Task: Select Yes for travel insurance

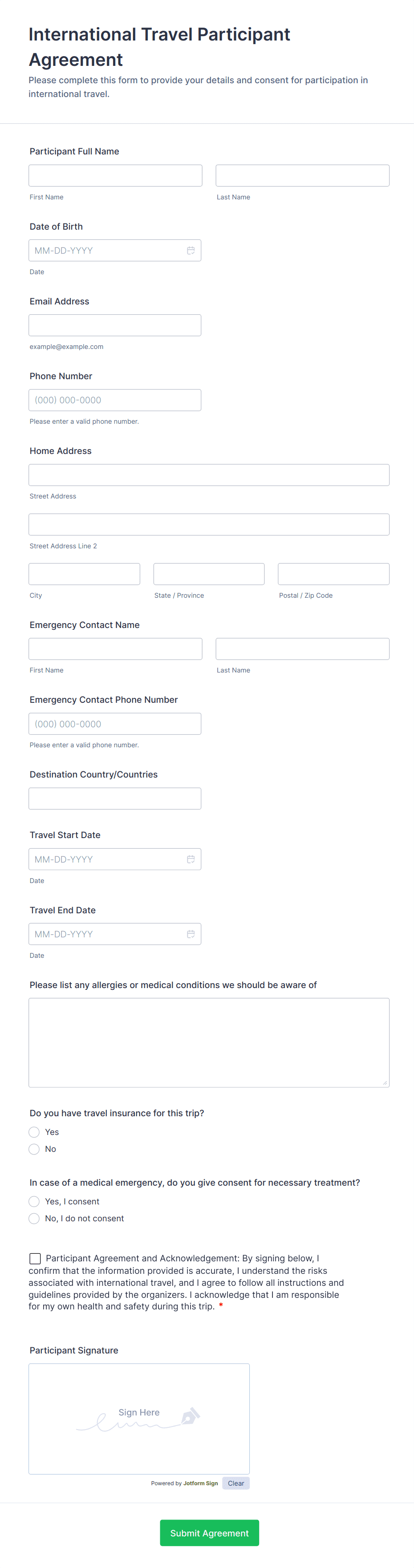Action: coord(34,1131)
